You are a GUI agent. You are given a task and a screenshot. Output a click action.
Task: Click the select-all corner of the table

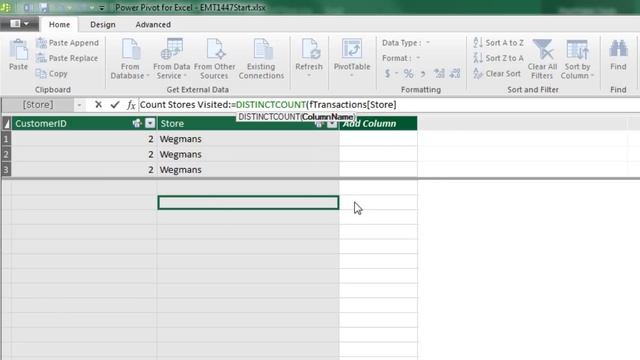coord(6,123)
